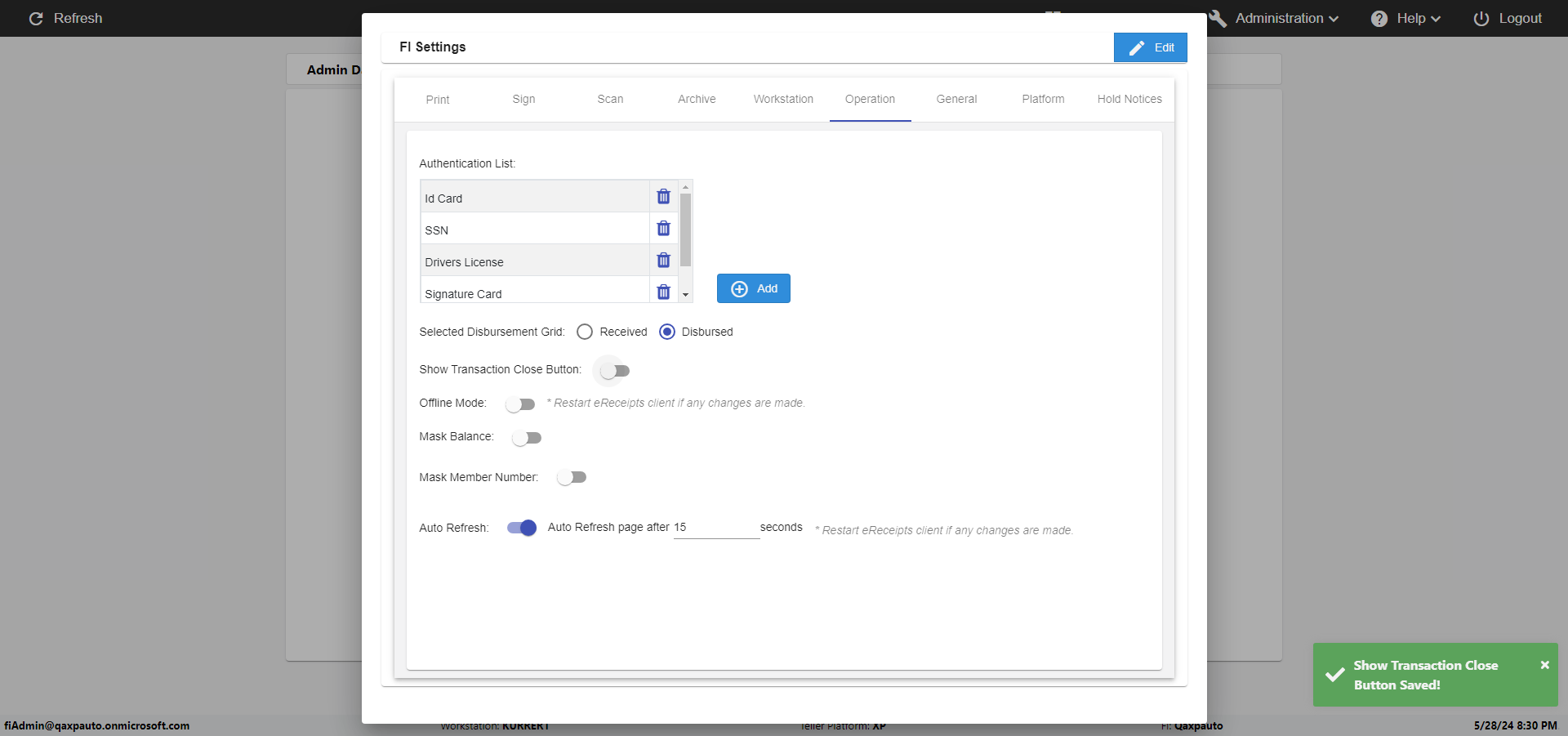Click the Logout power icon

1481,18
